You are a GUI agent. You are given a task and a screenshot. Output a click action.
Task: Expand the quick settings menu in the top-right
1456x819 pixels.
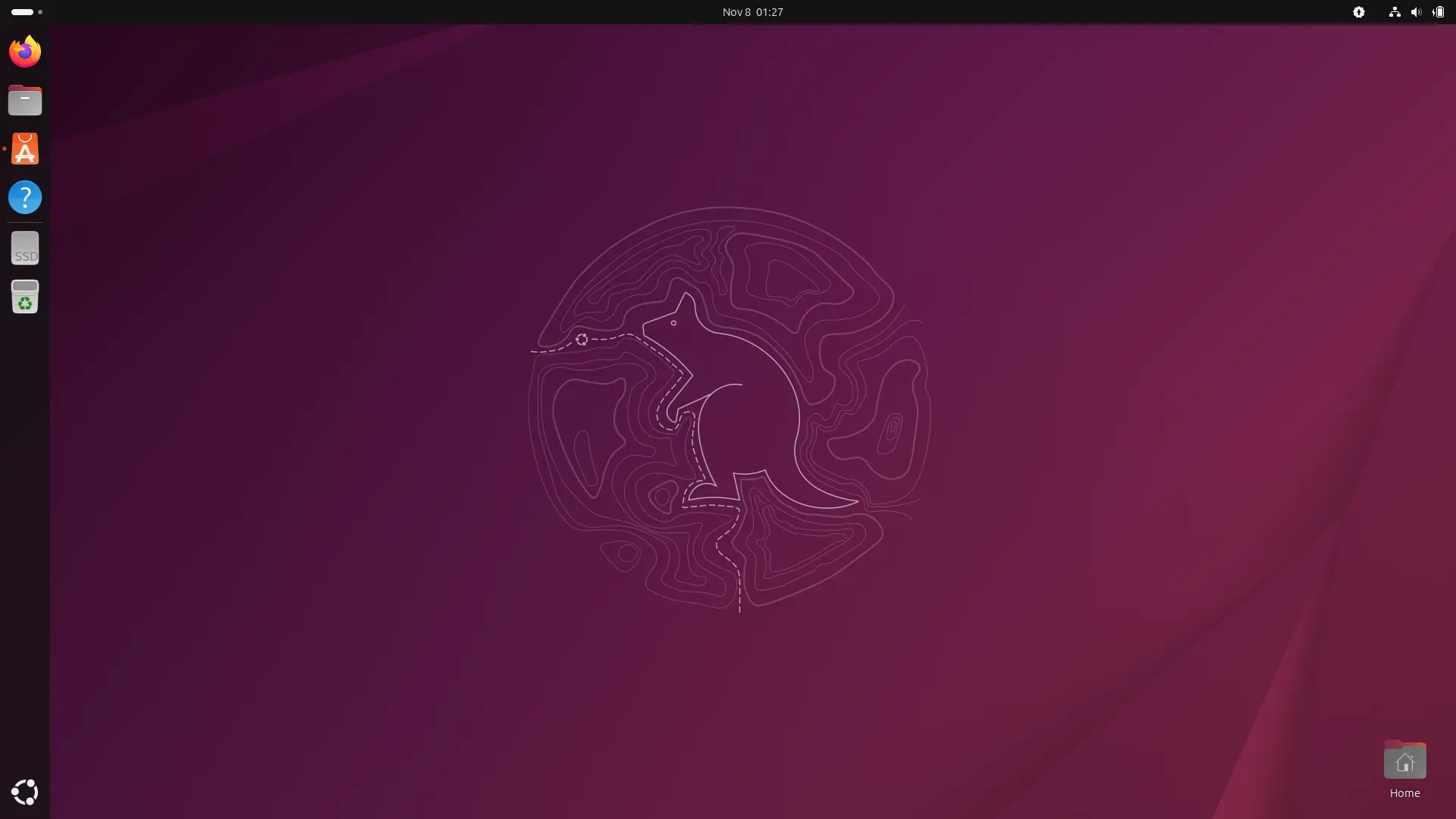click(x=1417, y=11)
